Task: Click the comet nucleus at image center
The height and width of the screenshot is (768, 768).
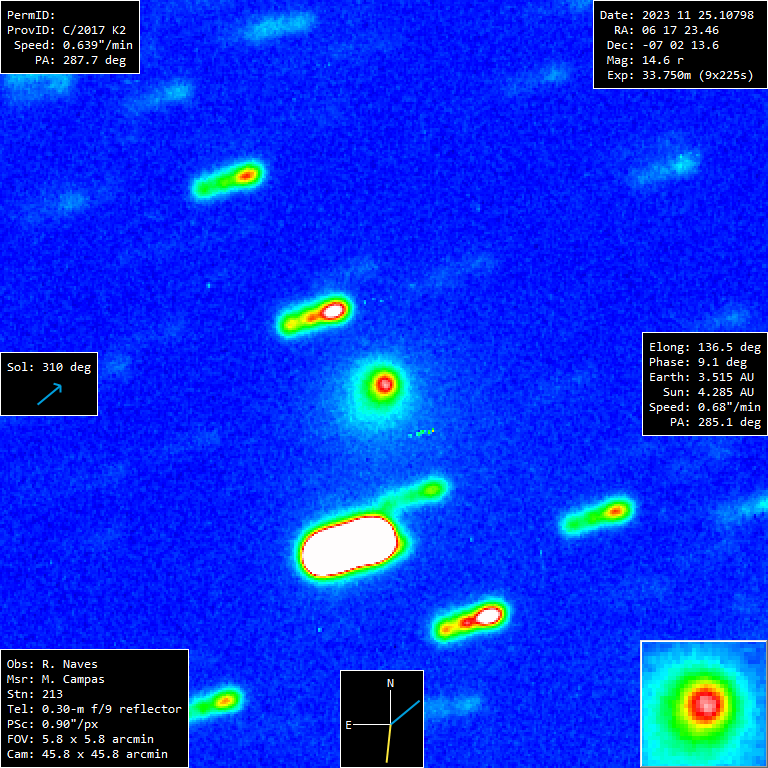Action: 384,385
